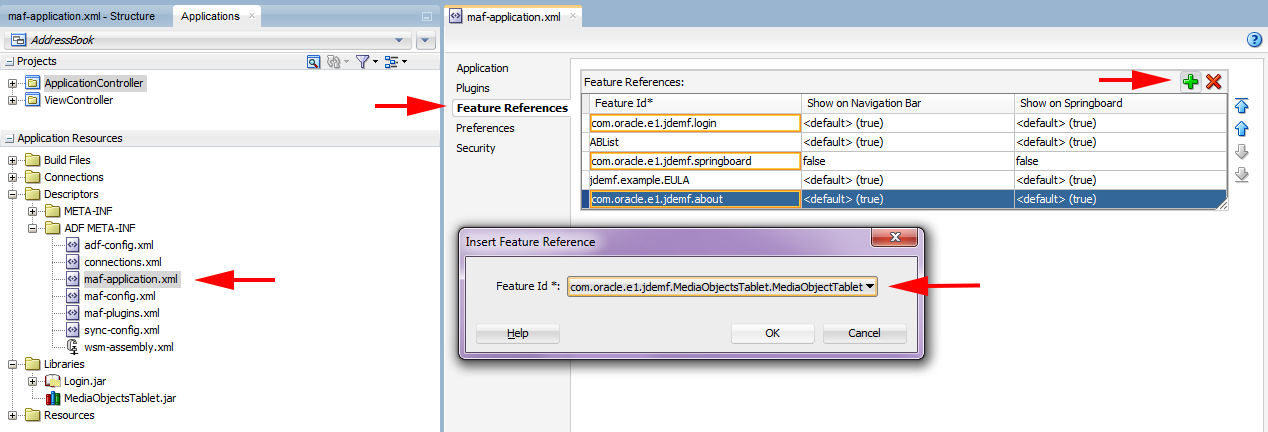Select maf-application.xml in the Descriptors tree

pos(131,279)
